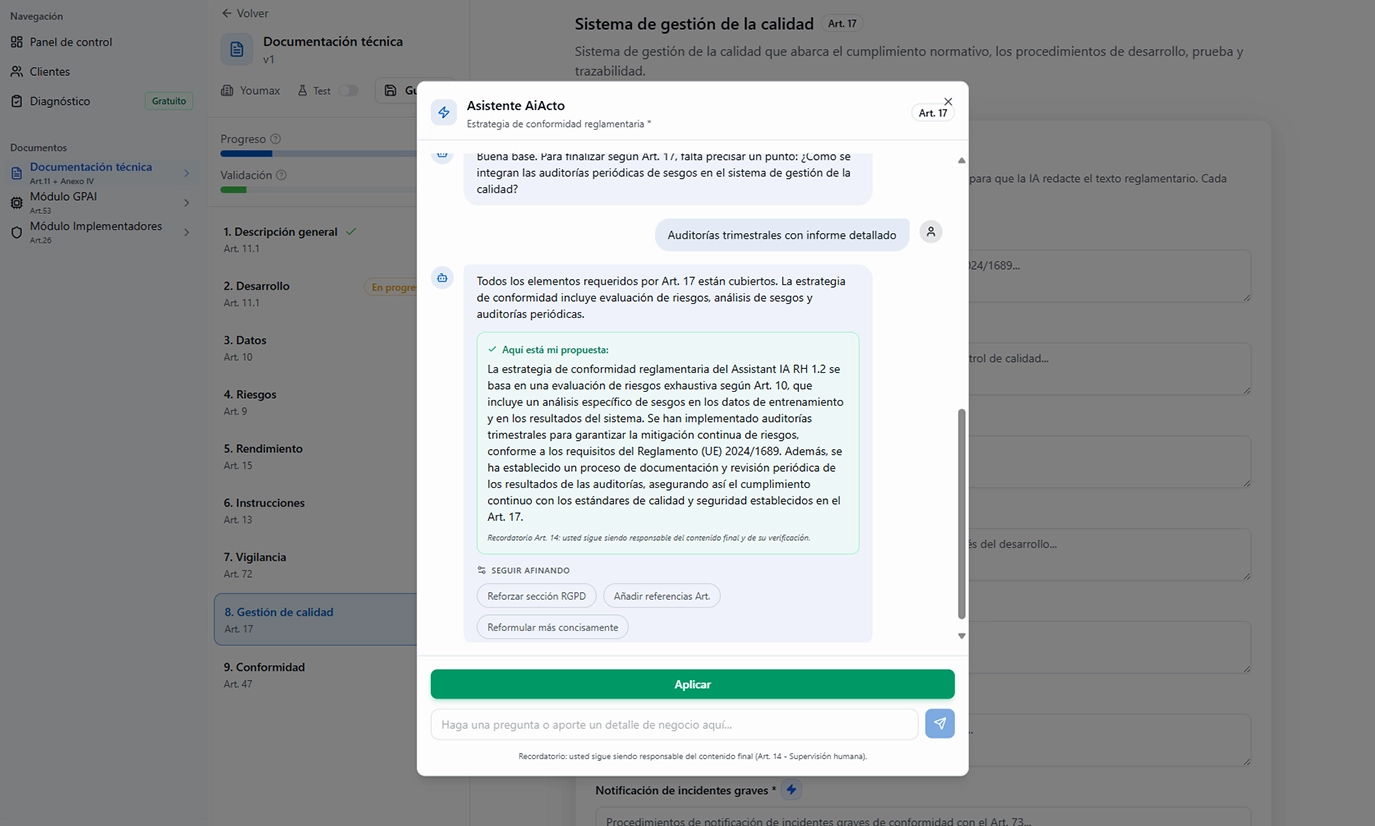1375x826 pixels.
Task: Open Diagnóstico clipboard icon
Action: (17, 100)
